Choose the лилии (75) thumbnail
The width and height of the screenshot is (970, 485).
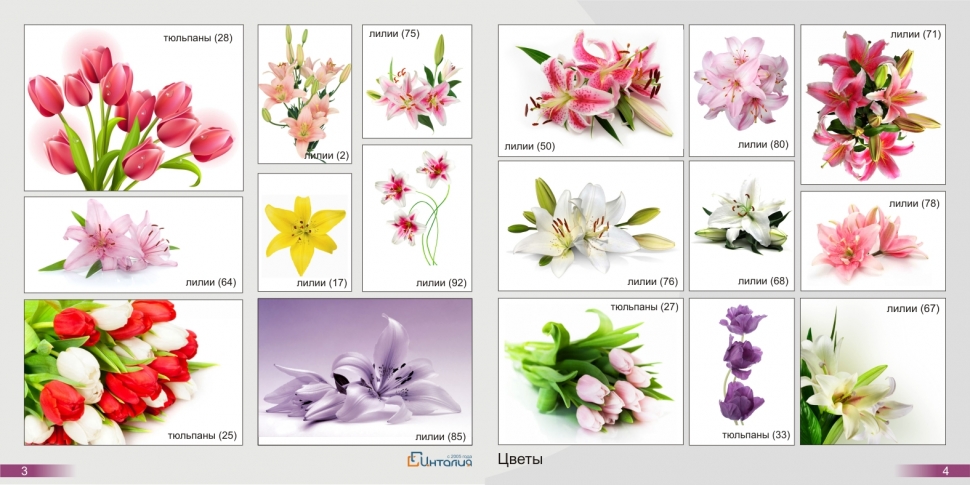click(416, 82)
